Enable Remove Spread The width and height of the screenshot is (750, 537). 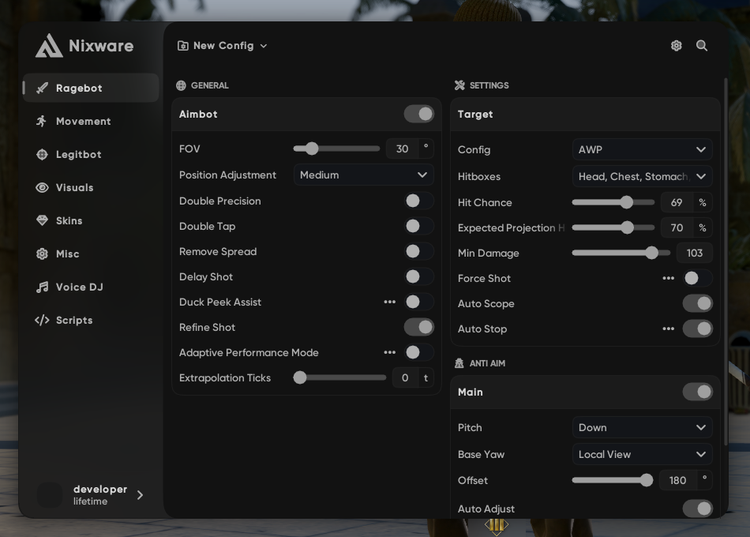[x=419, y=252]
